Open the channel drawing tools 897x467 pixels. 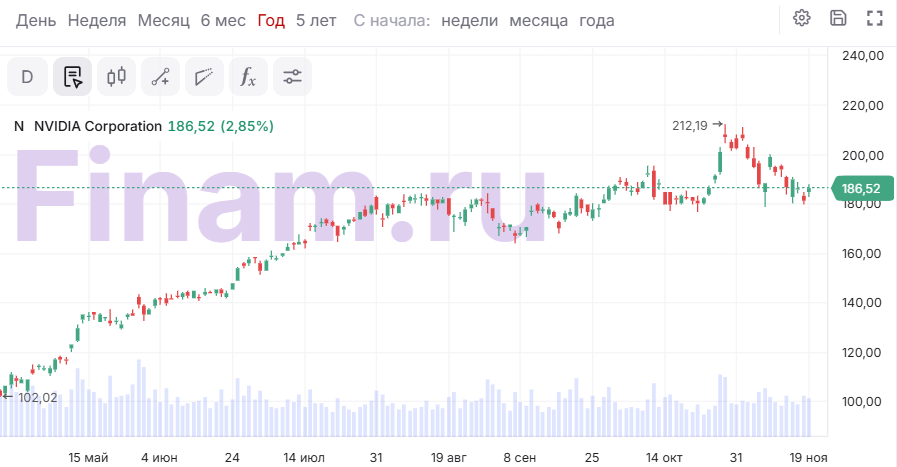204,76
